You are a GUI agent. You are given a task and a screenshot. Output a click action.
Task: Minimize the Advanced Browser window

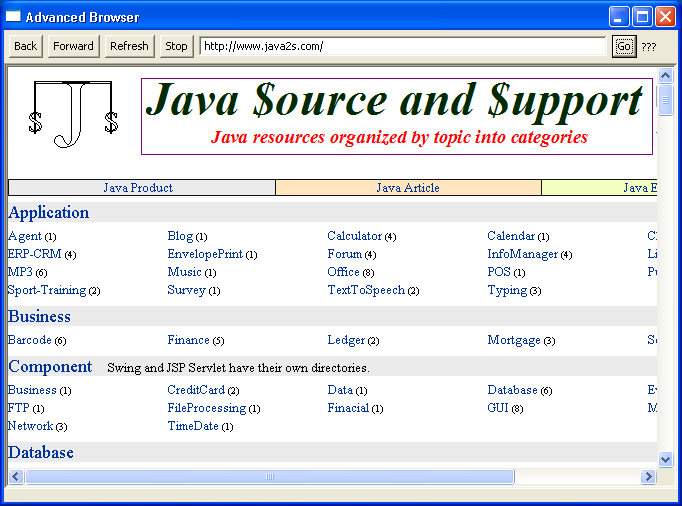coord(619,17)
